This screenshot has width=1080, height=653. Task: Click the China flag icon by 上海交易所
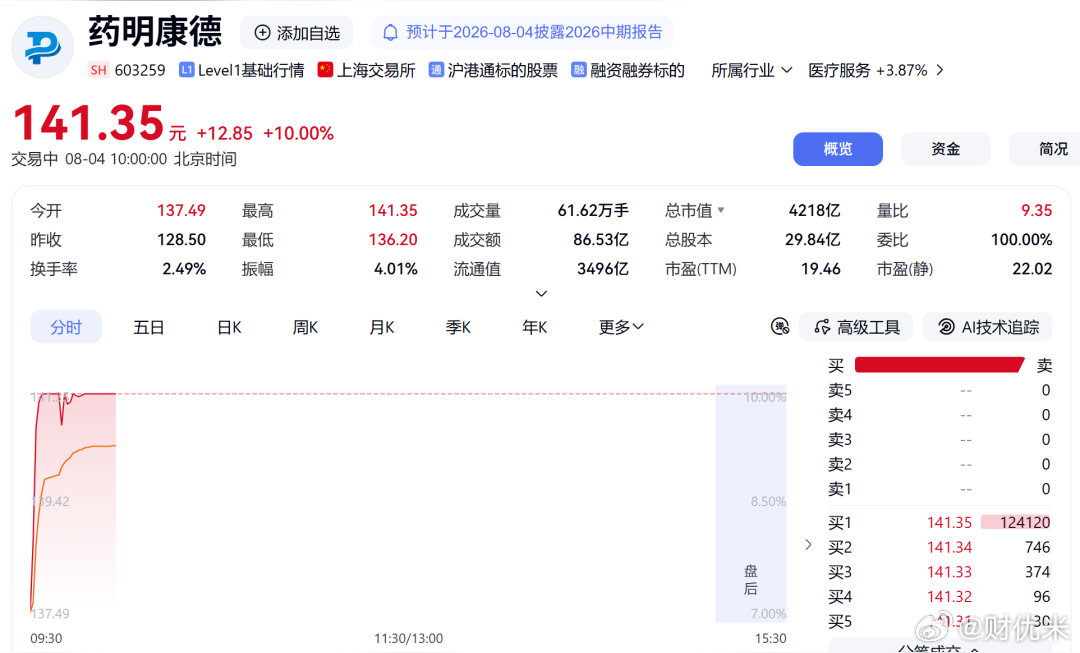click(325, 70)
